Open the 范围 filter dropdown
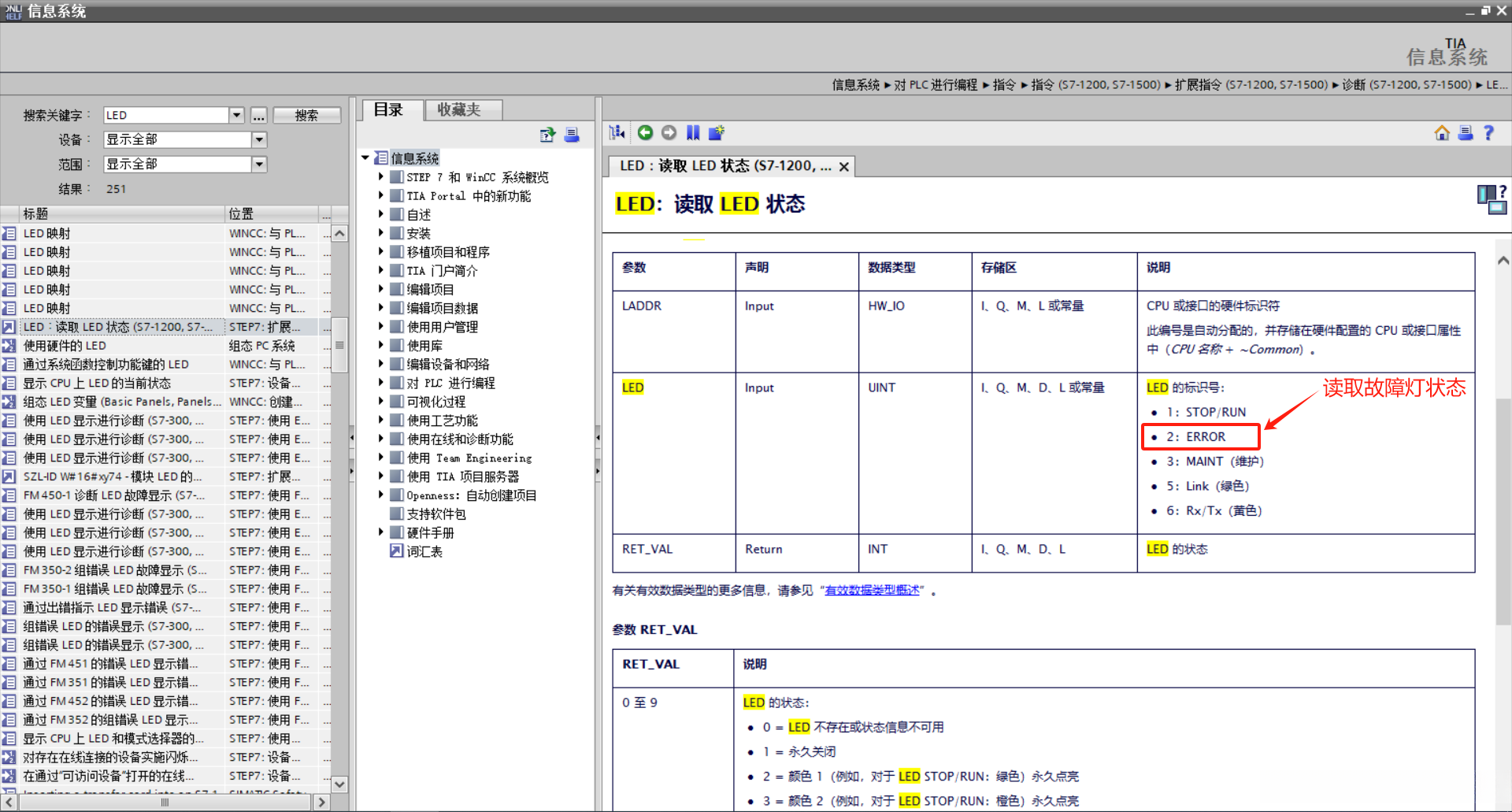1512x812 pixels. pos(259,164)
